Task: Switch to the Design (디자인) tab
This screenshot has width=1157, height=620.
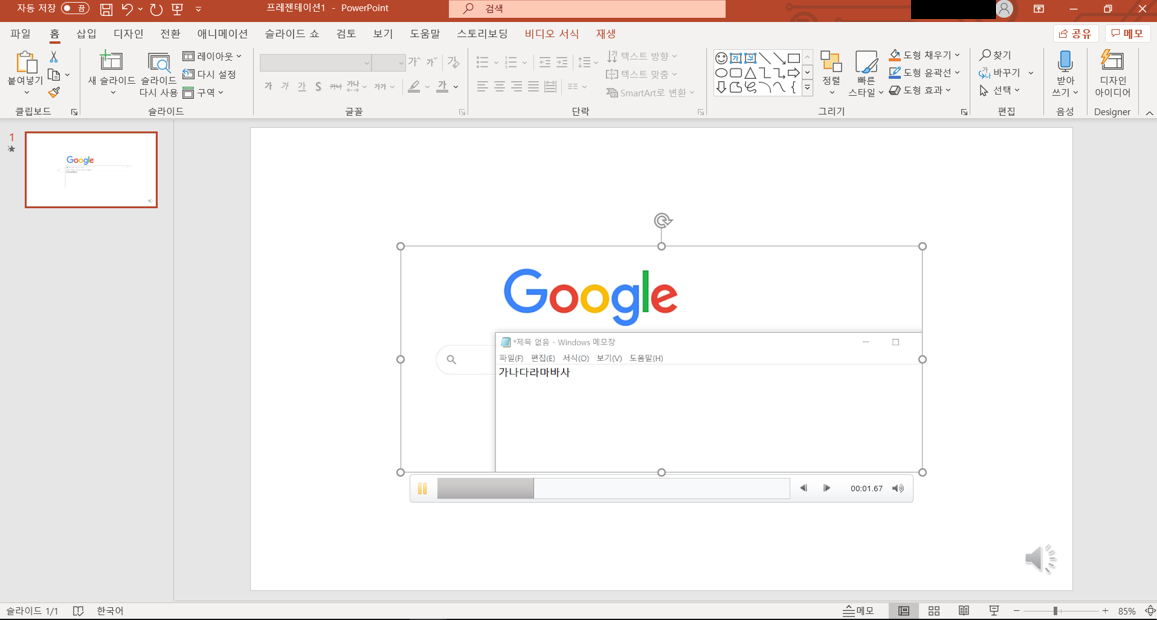Action: point(128,34)
